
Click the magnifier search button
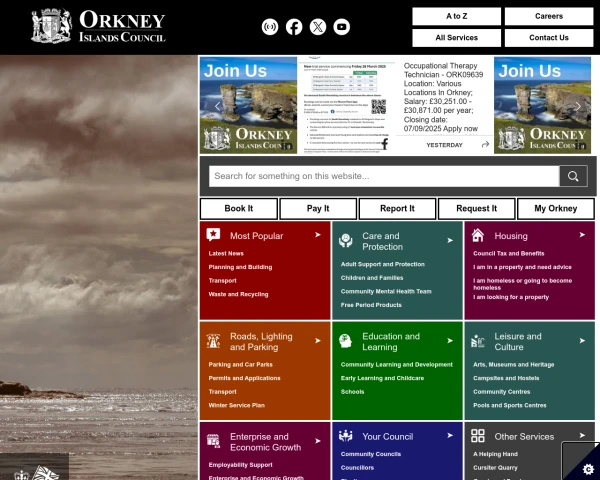click(x=573, y=176)
